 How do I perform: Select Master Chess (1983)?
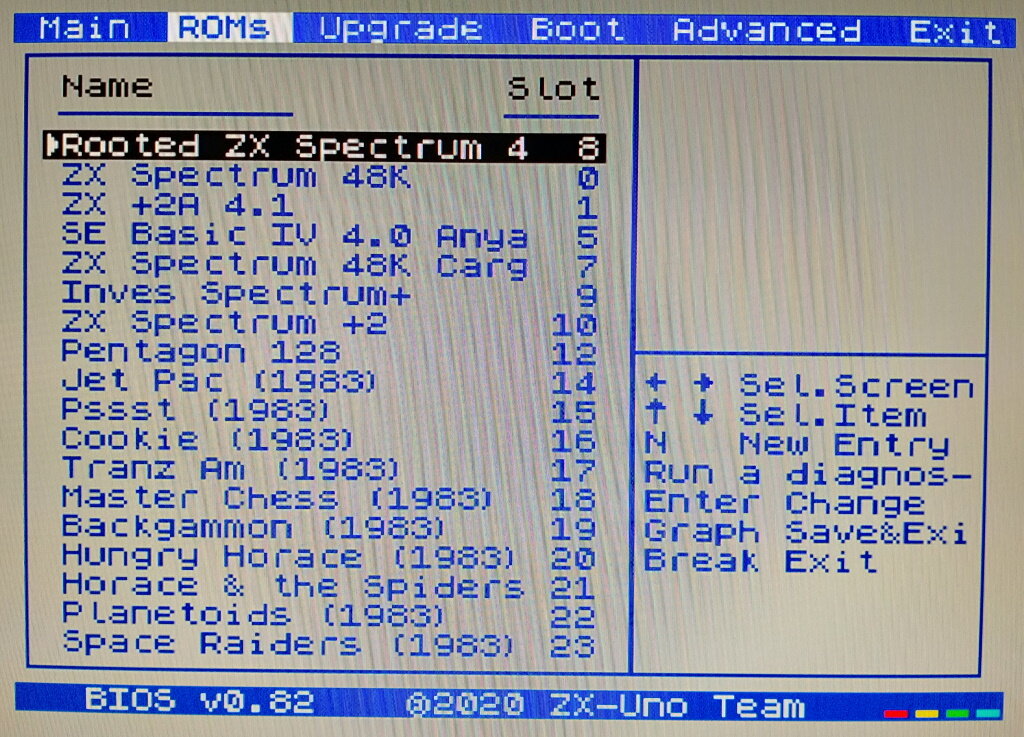tap(330, 499)
